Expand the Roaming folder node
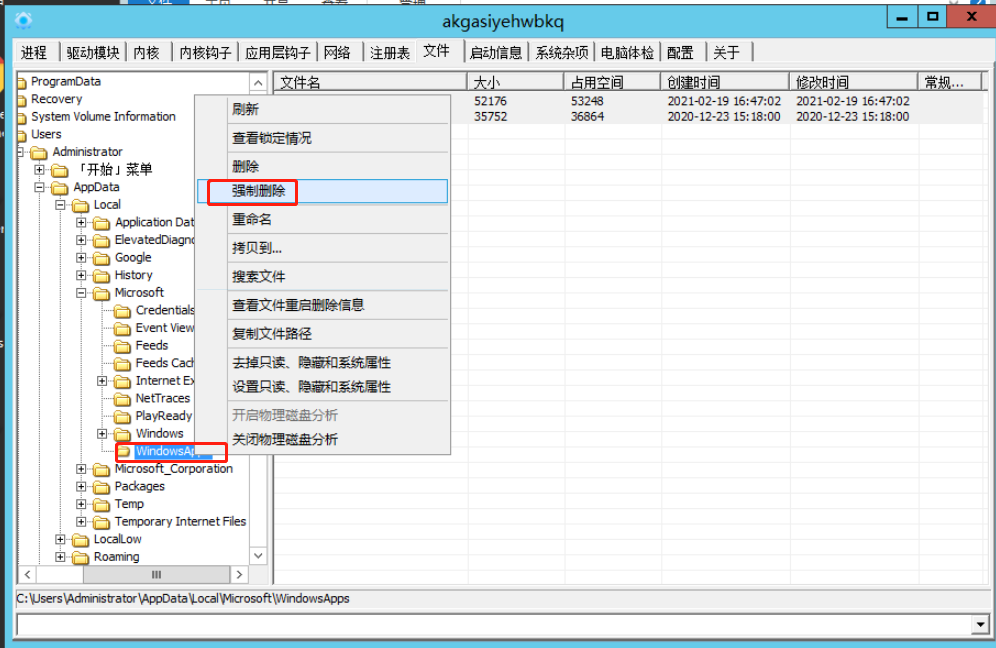Image resolution: width=996 pixels, height=648 pixels. tap(60, 557)
